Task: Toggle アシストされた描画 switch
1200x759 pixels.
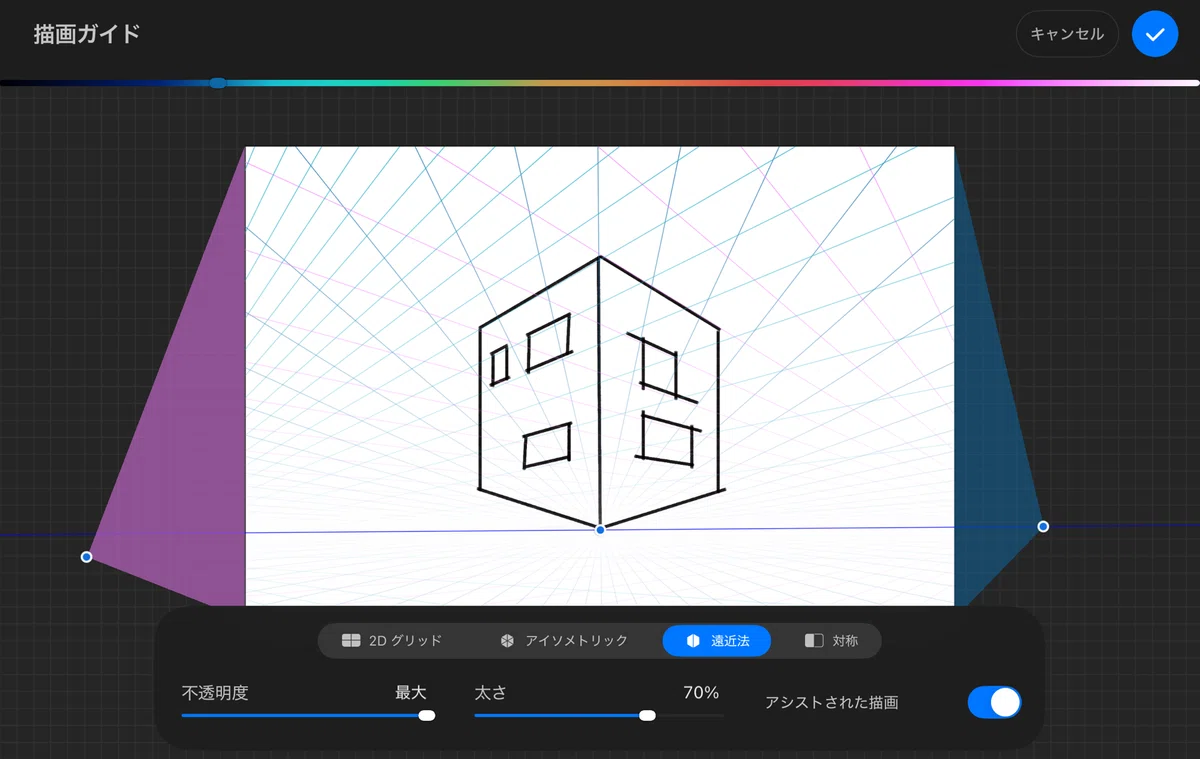Action: (994, 702)
